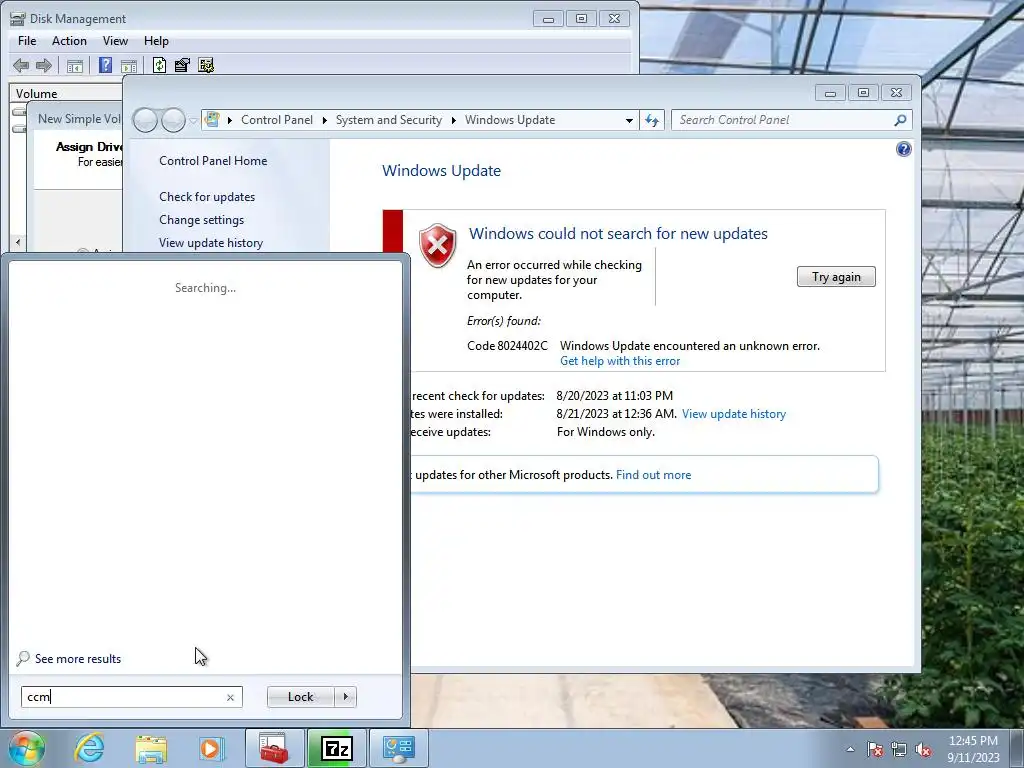Open the blue Help icon in Disk Management toolbar
1024x768 pixels.
tap(105, 65)
